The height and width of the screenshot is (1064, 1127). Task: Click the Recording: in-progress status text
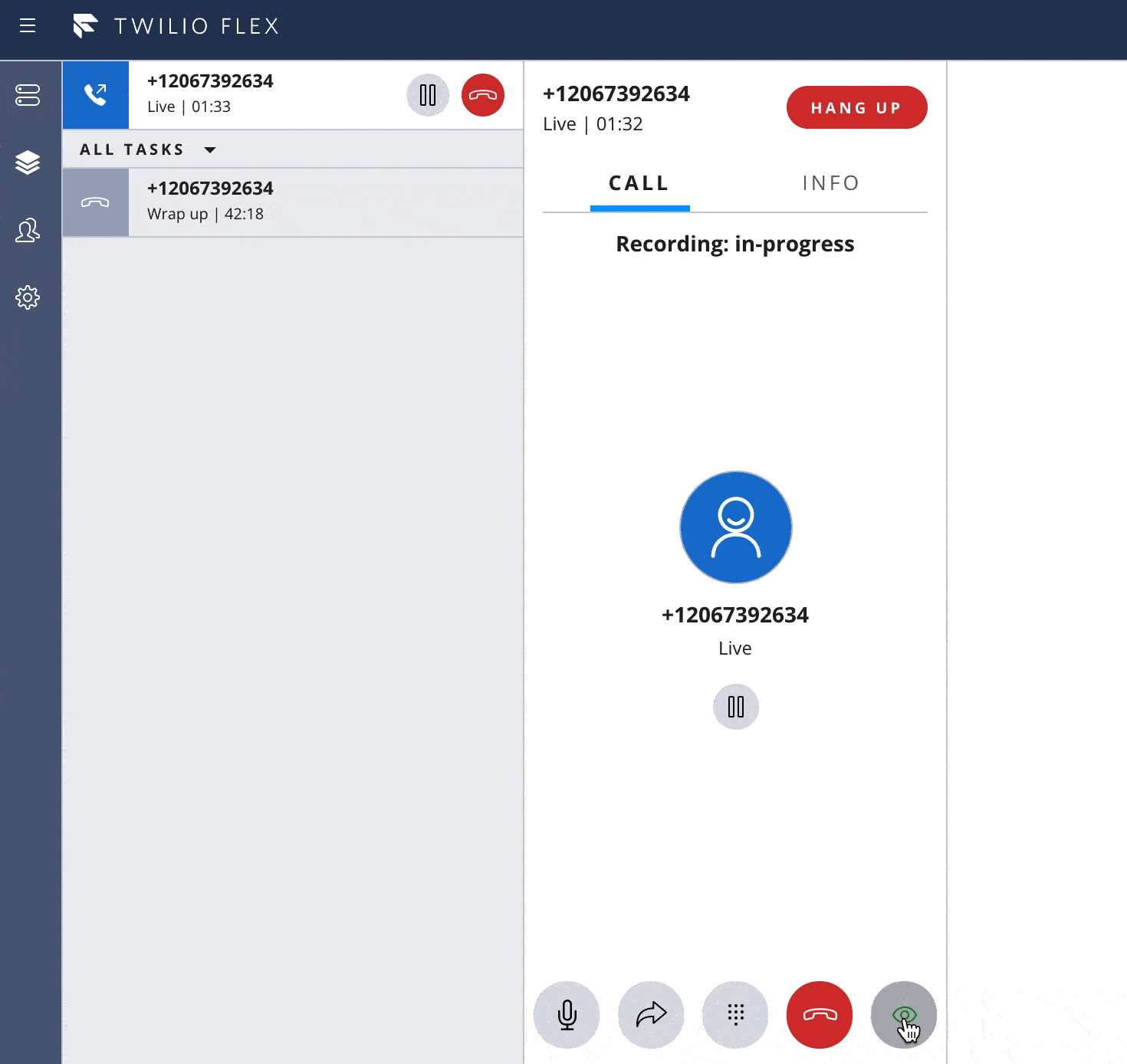coord(735,244)
